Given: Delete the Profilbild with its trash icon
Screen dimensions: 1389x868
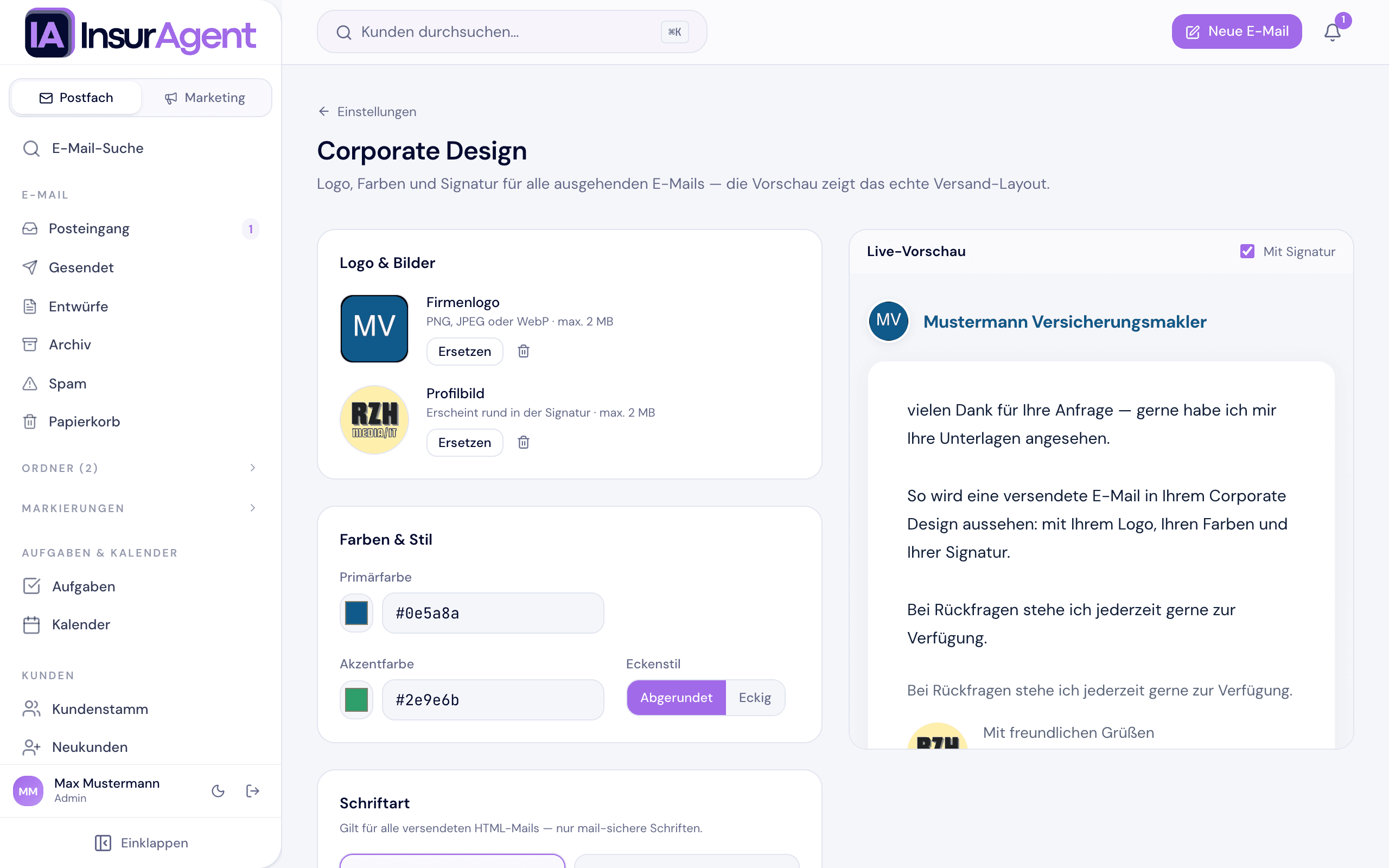Looking at the screenshot, I should pos(524,443).
